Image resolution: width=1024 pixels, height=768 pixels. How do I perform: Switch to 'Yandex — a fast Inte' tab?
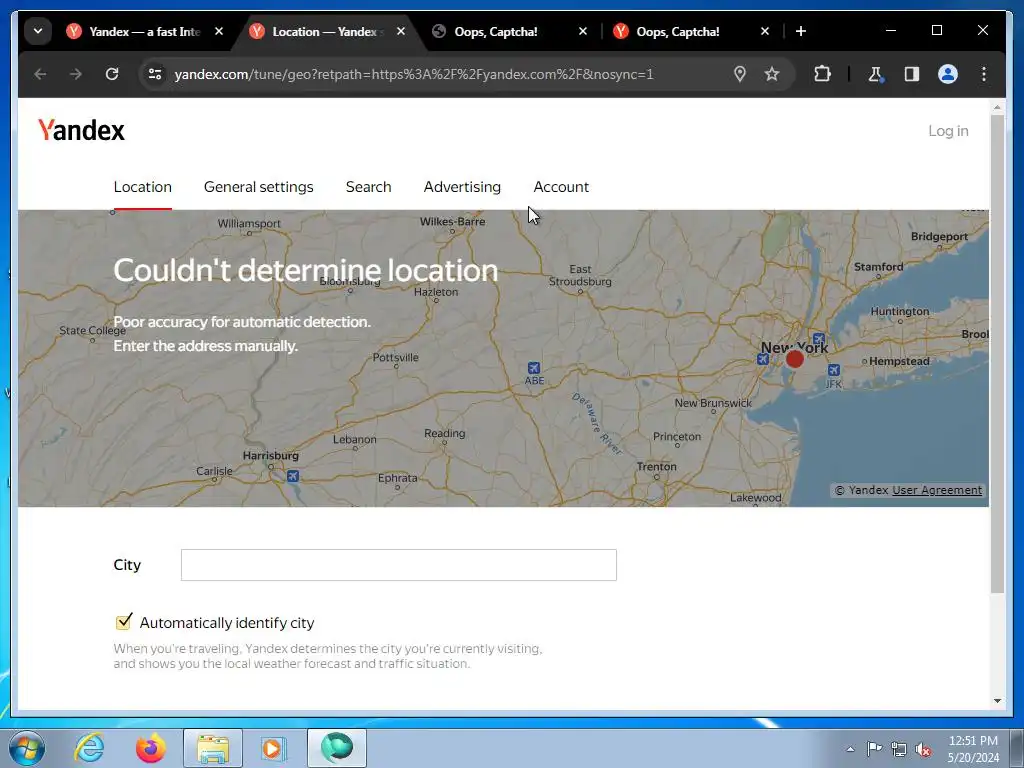click(144, 31)
